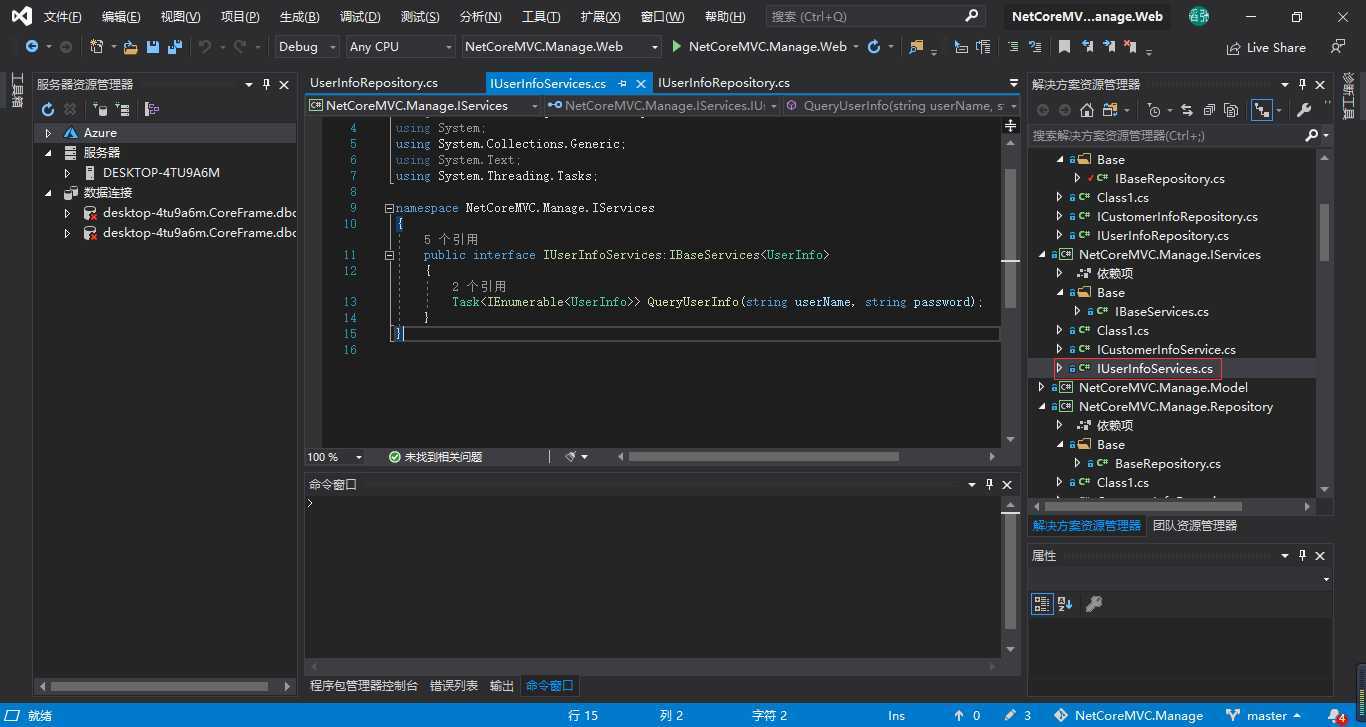
Task: Open the feedback icon next to Live Share
Action: coord(1338,47)
